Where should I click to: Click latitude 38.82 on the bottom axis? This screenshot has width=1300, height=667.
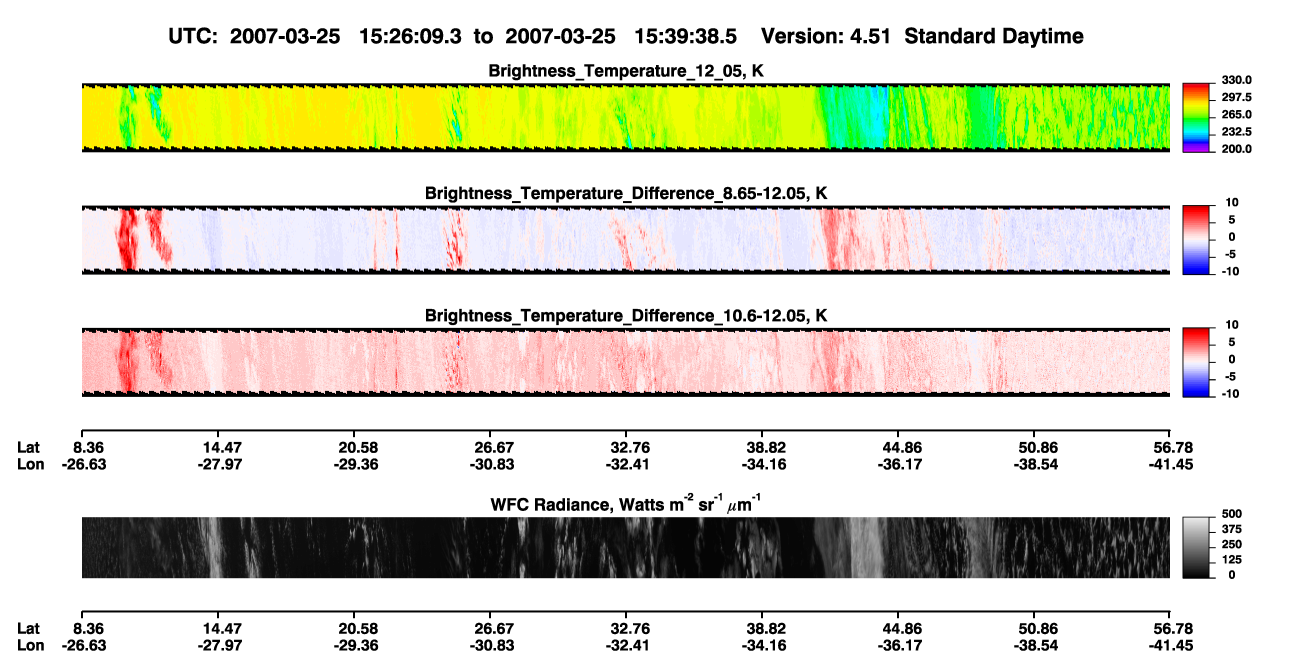point(766,629)
